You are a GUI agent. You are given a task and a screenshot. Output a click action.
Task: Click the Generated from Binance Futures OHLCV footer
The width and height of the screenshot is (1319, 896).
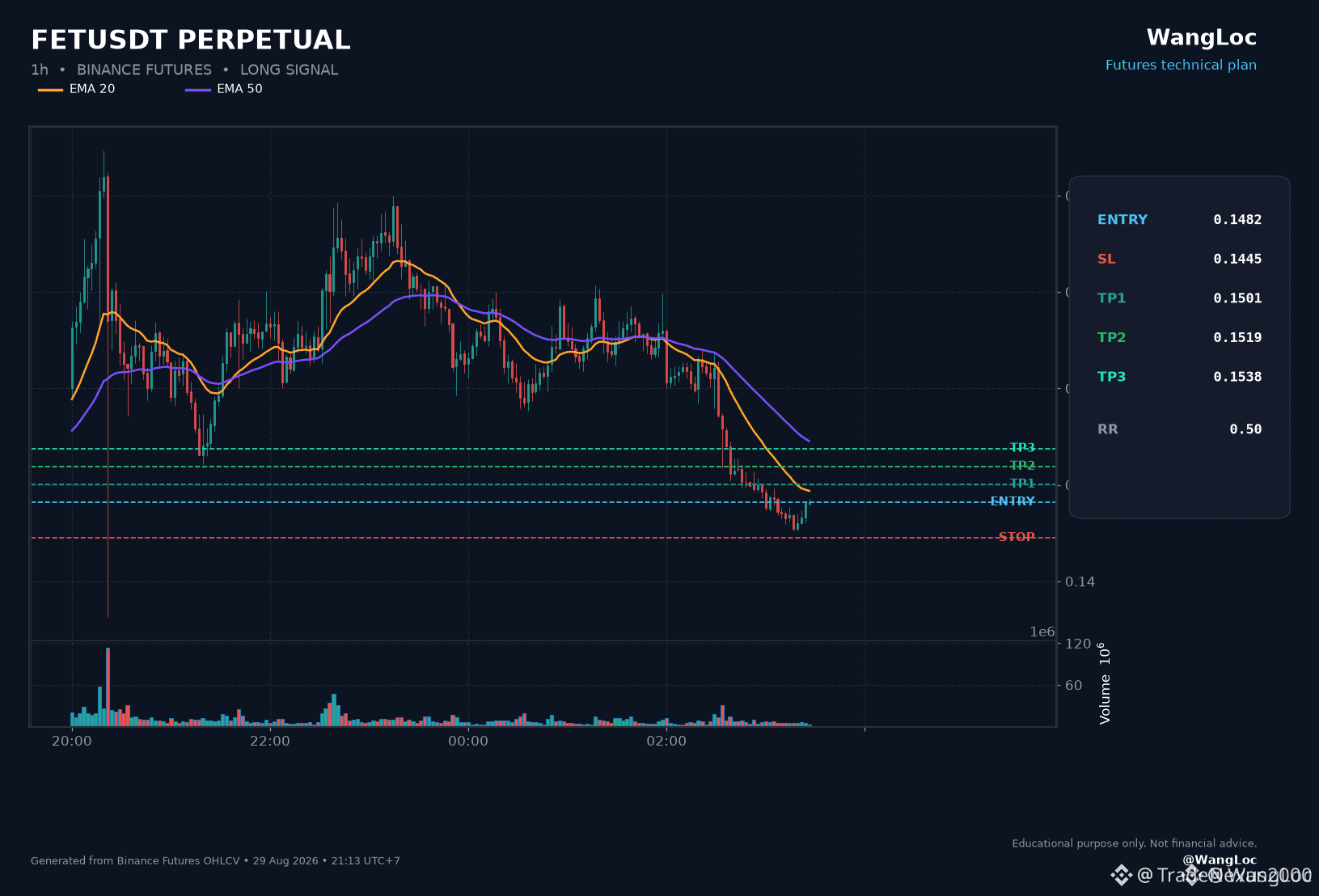point(215,861)
